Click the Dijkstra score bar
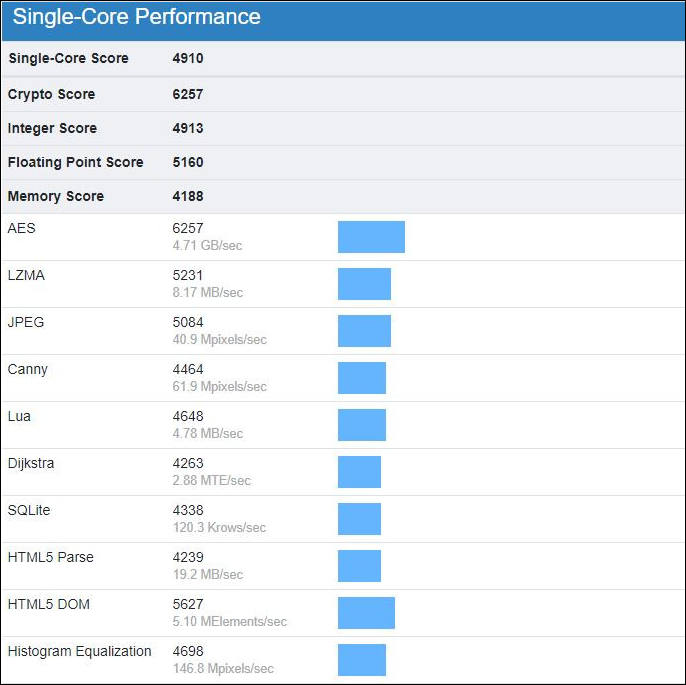The image size is (686, 685). point(359,472)
